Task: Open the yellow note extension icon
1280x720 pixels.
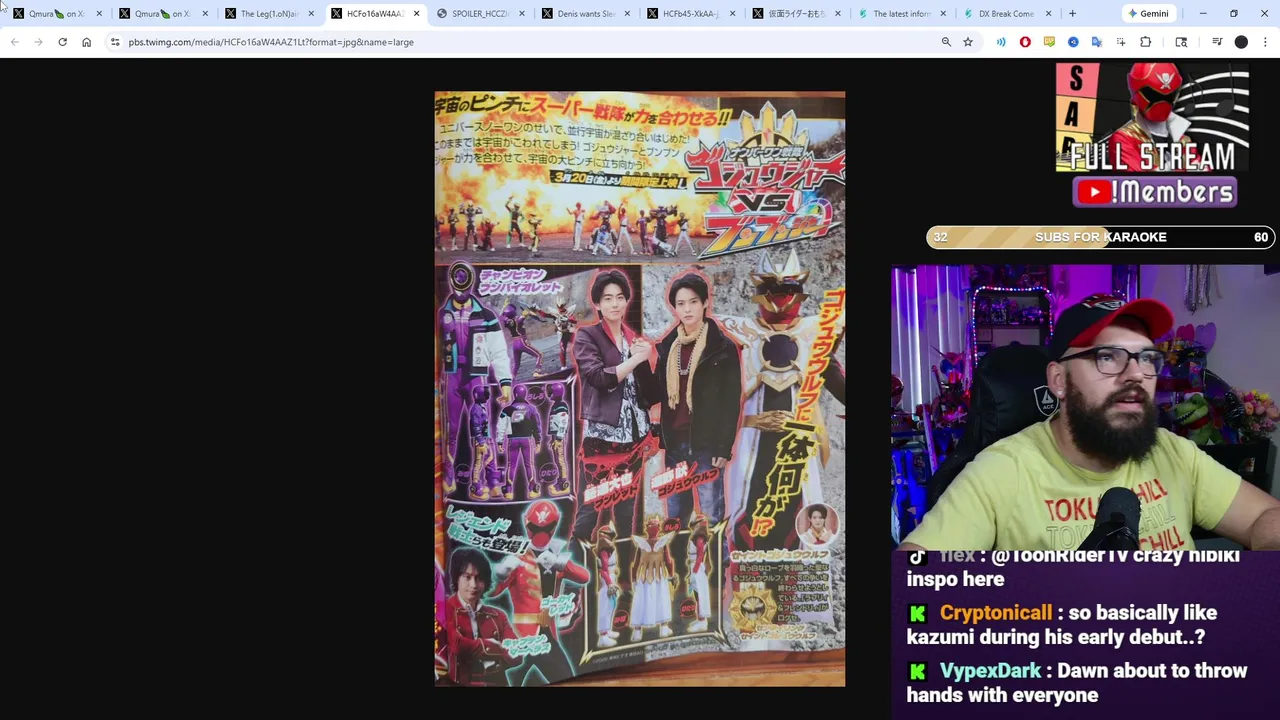Action: [x=1049, y=42]
